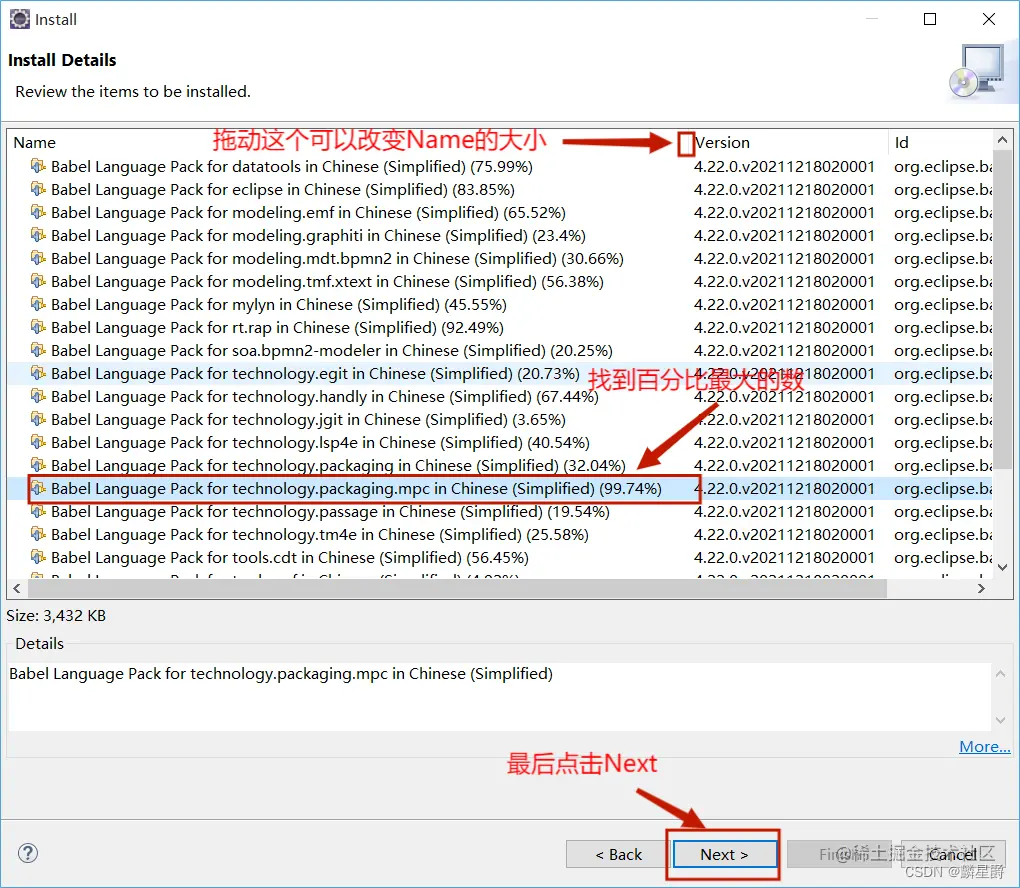Select the row for technology.handly (67.44%)
Screen dimensions: 1020x888
tap(500, 396)
